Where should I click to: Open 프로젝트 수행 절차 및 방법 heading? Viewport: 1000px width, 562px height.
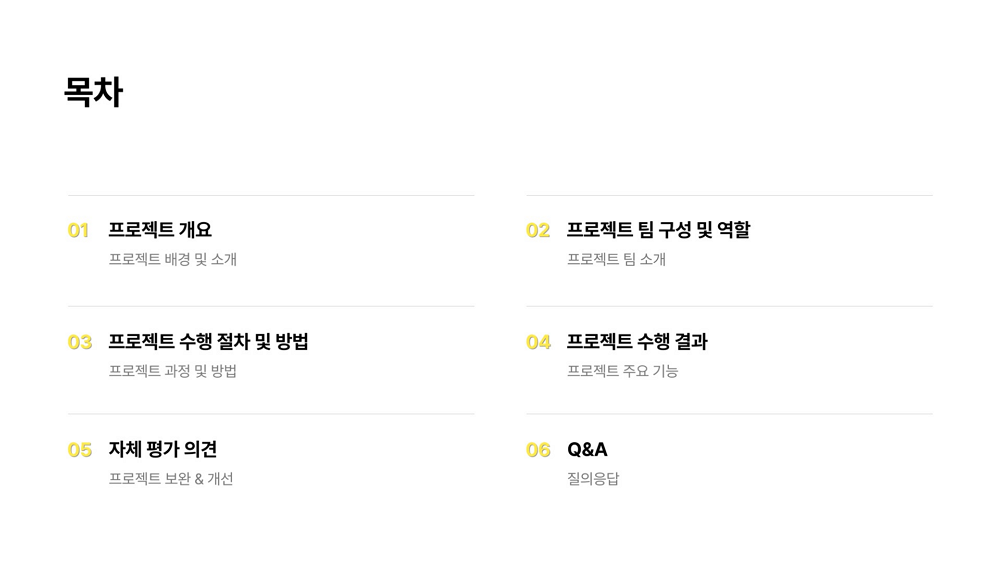[209, 341]
